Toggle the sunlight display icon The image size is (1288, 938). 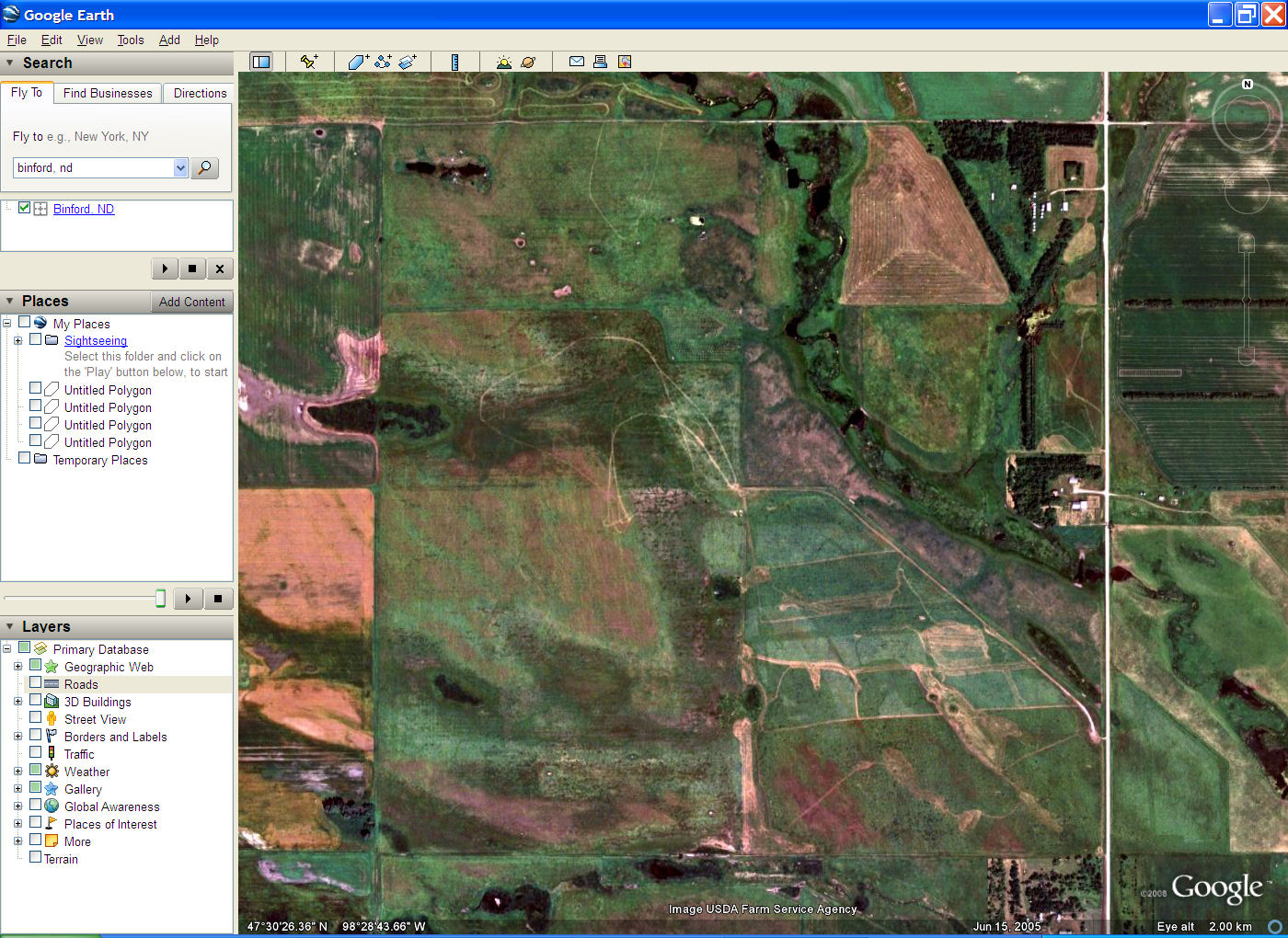(x=503, y=62)
